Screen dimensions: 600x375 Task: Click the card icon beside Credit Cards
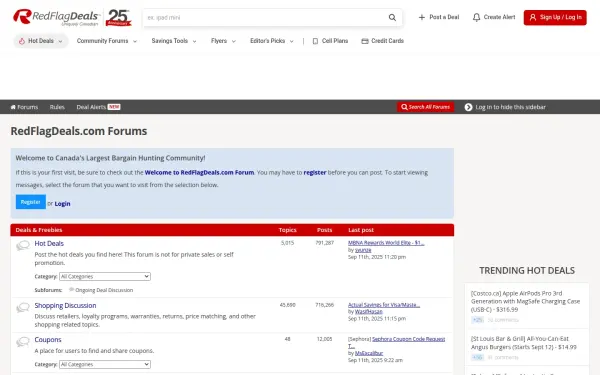(365, 41)
